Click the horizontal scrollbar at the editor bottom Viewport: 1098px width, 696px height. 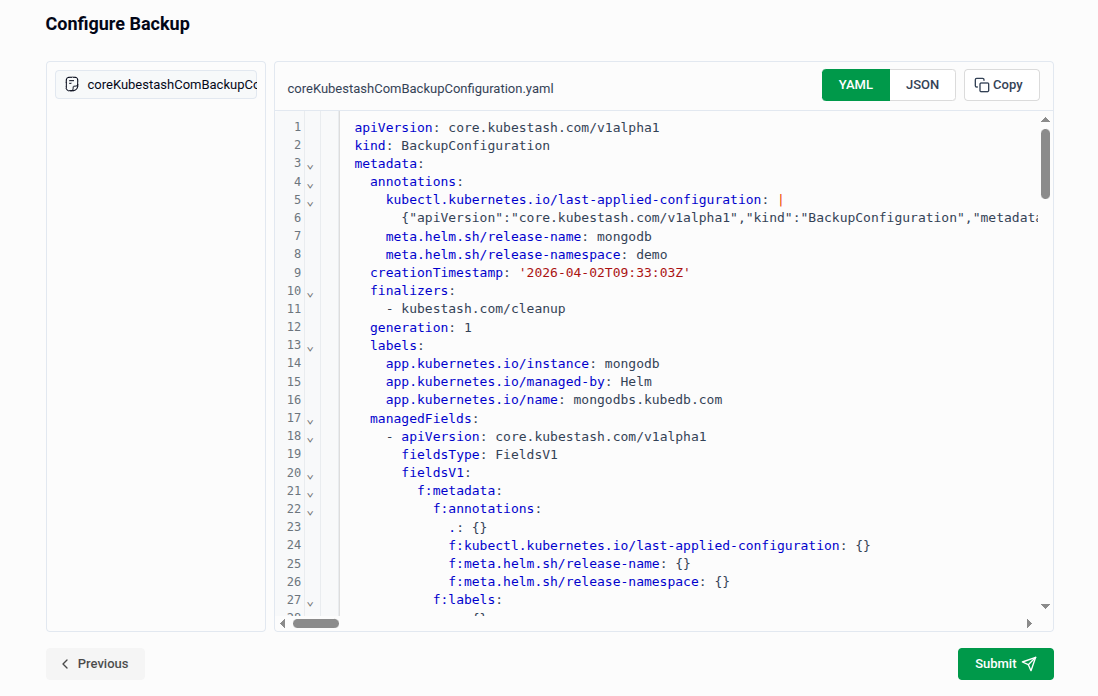[x=315, y=623]
